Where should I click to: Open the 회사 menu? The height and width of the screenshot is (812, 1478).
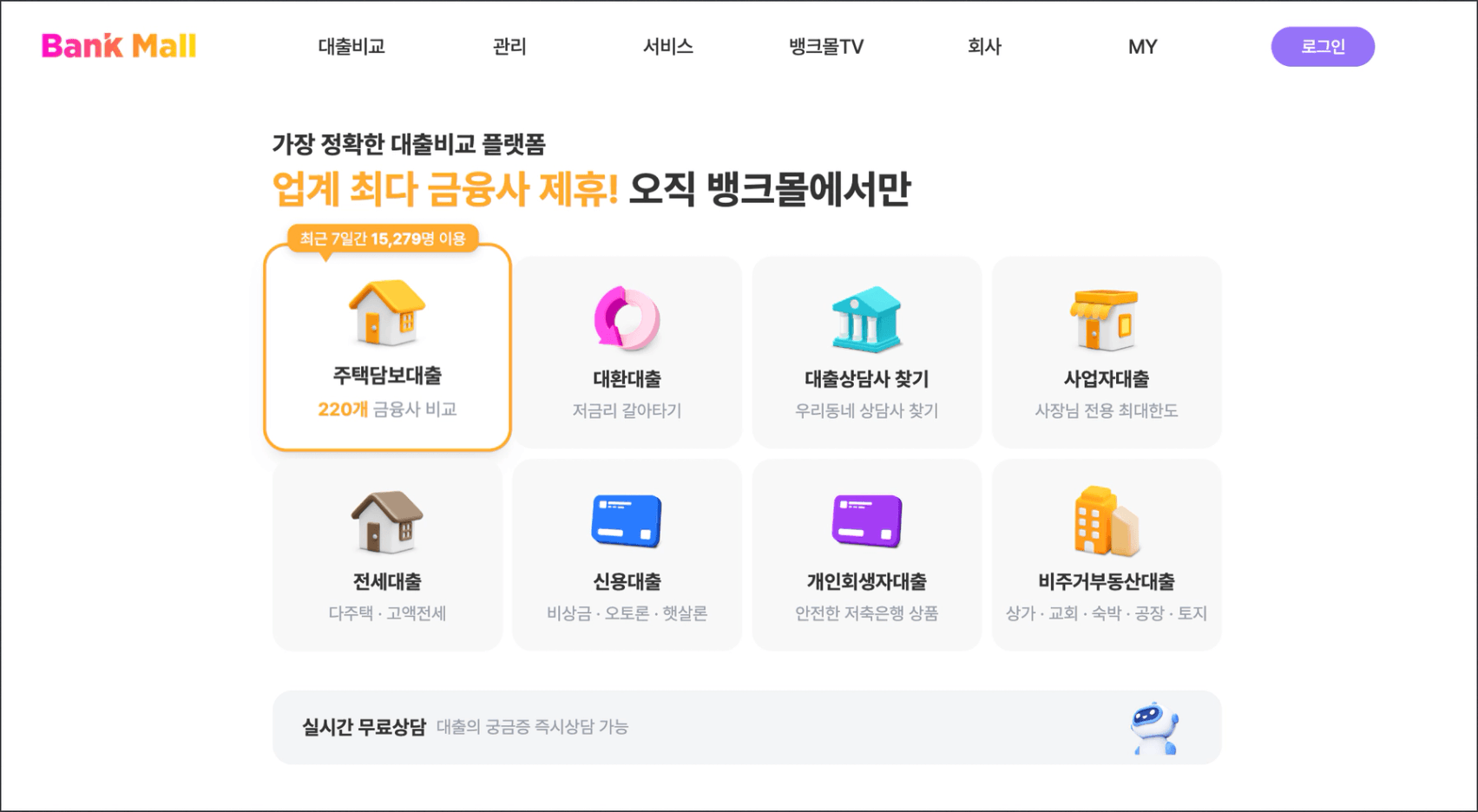(984, 47)
